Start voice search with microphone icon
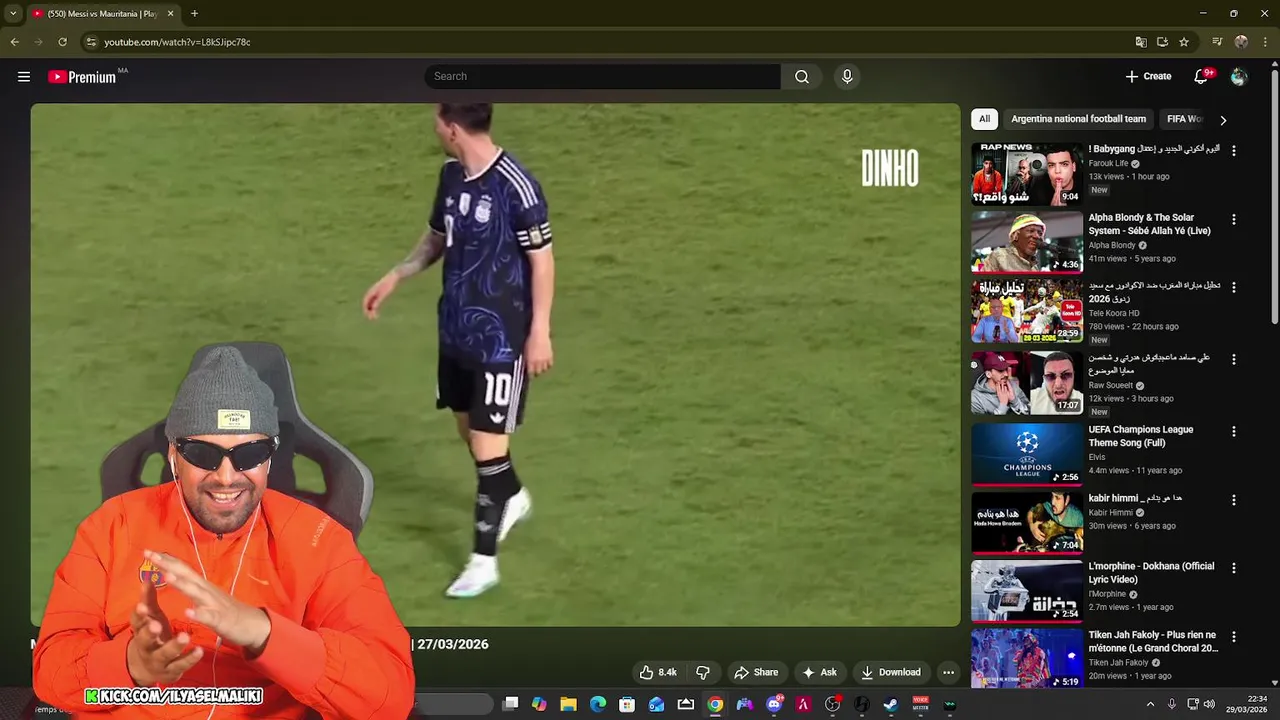This screenshot has height=720, width=1280. pos(847,77)
